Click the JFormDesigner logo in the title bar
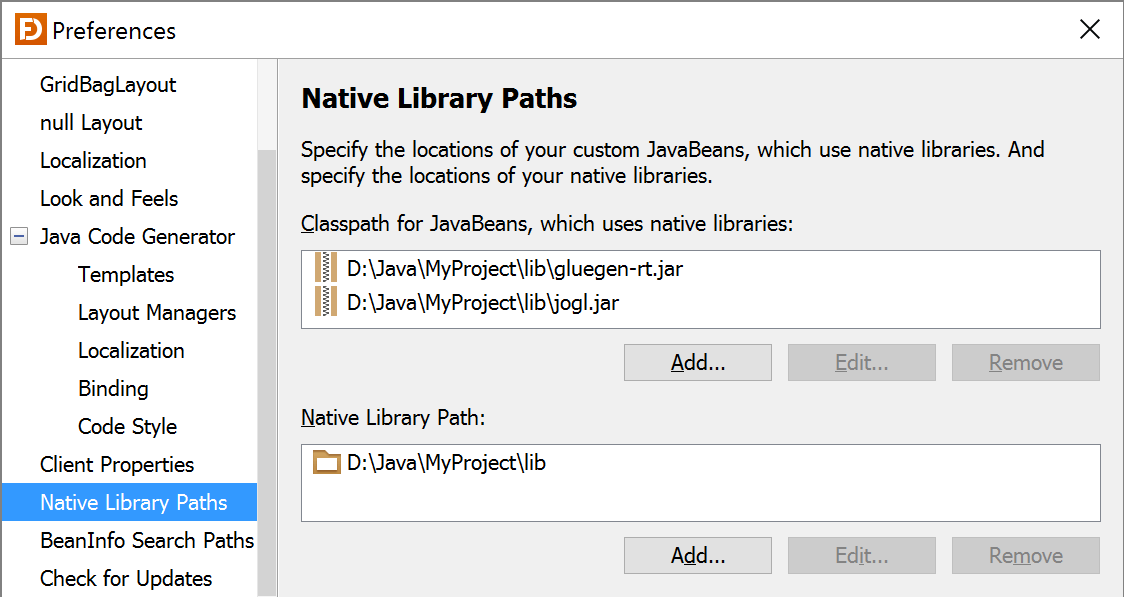Image resolution: width=1124 pixels, height=597 pixels. click(x=29, y=29)
